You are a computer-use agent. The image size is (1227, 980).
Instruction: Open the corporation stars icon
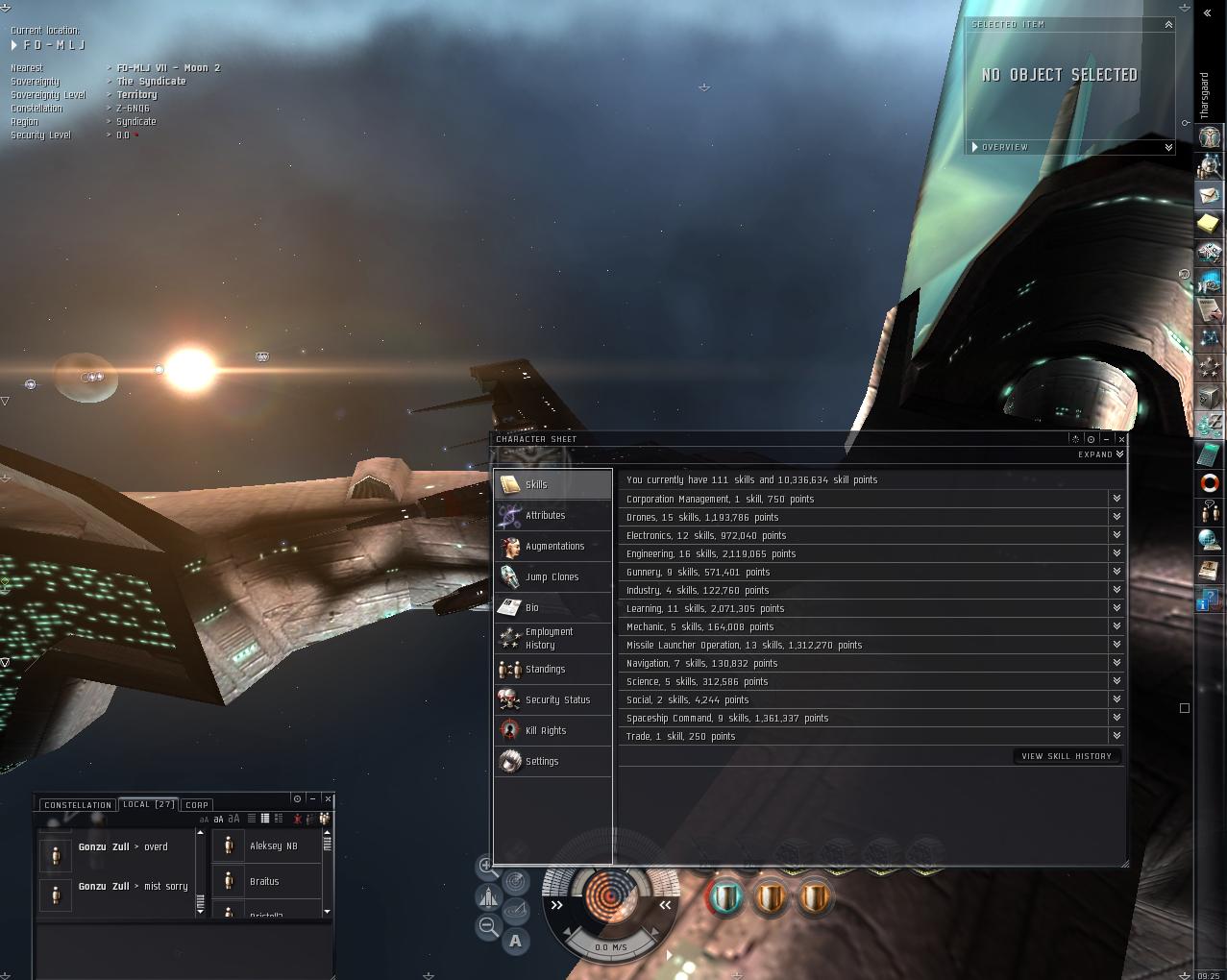pos(1210,367)
